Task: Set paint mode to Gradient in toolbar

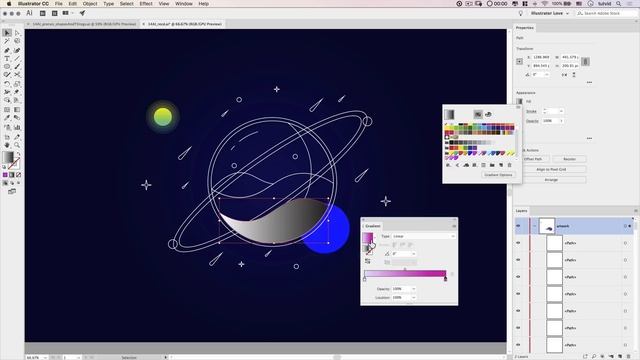Action: click(x=12, y=175)
